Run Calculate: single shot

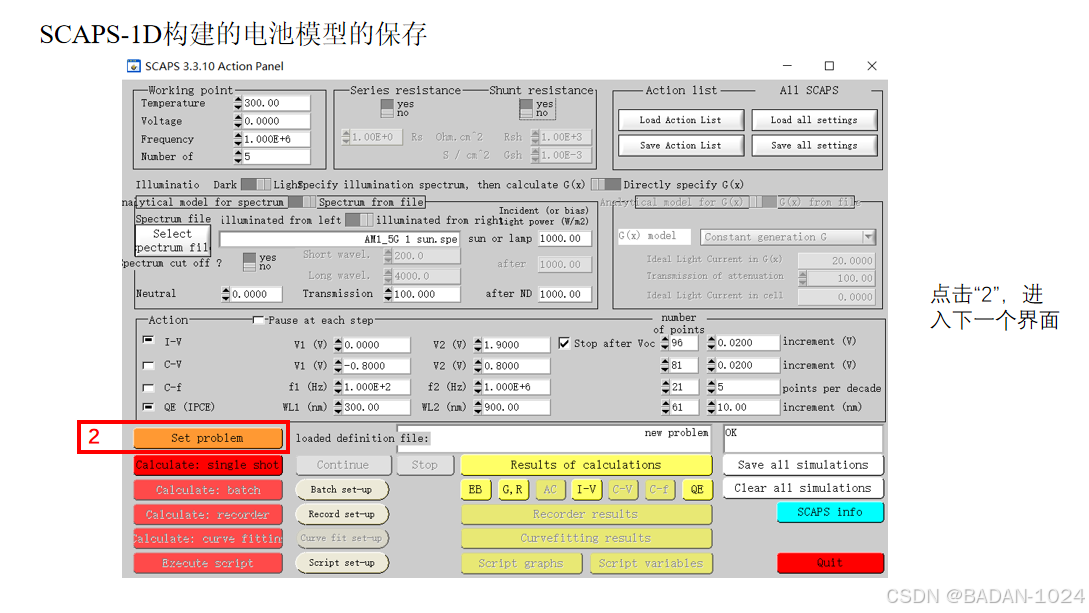pos(208,465)
